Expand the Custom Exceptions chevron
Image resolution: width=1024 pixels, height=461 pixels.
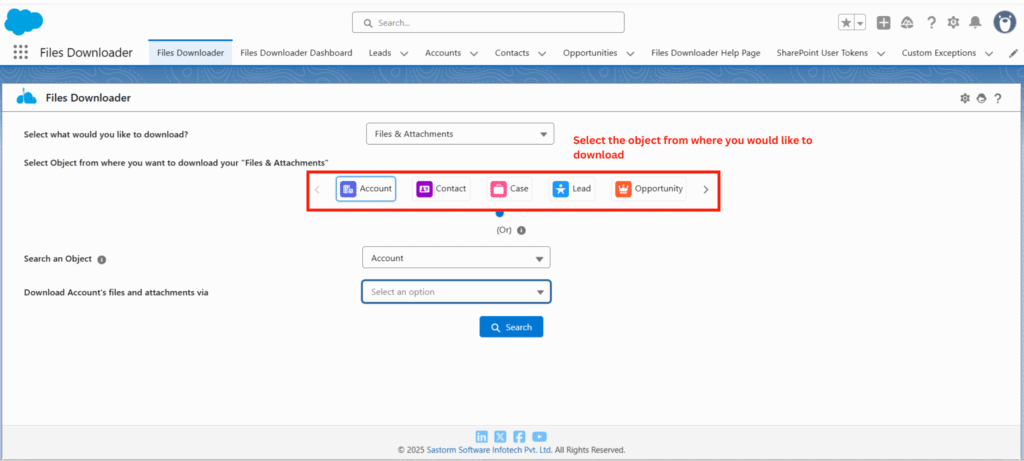click(989, 54)
